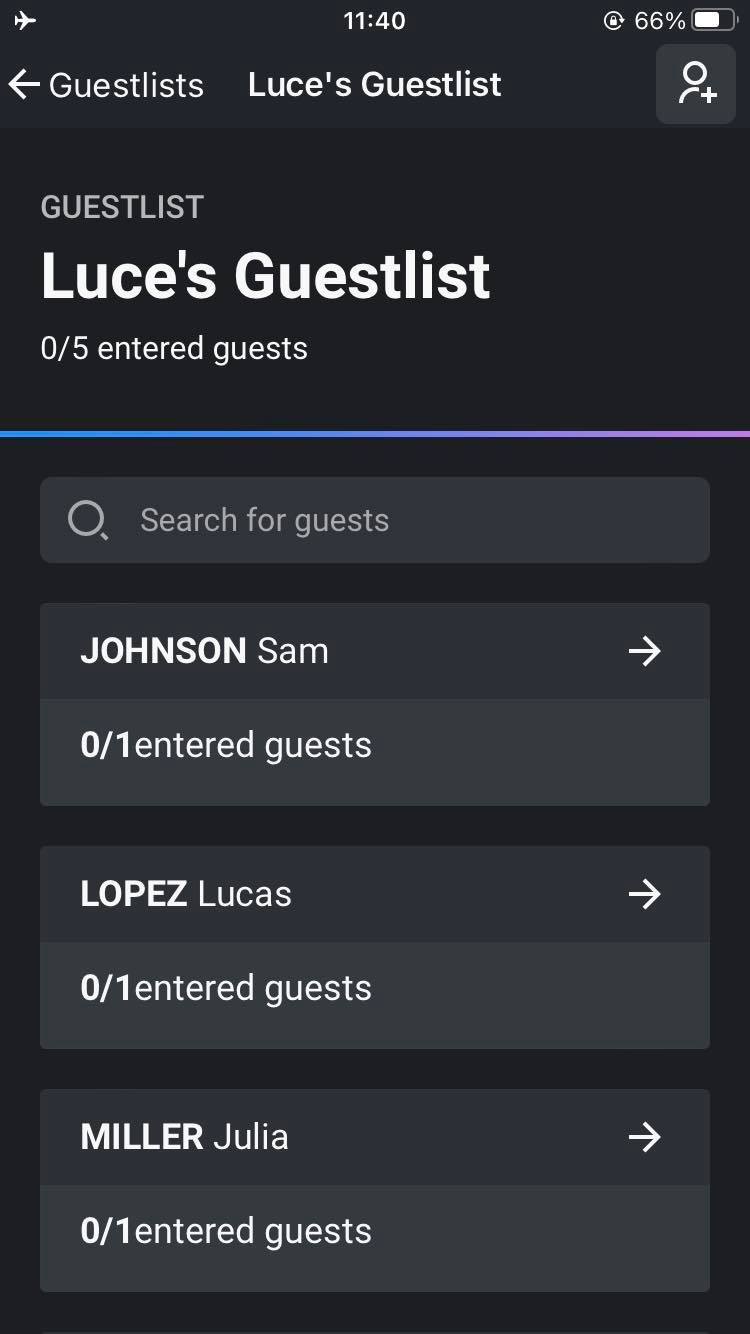This screenshot has height=1334, width=750.
Task: Select the JOHNSON Sam guest entry
Action: pyautogui.click(x=375, y=651)
